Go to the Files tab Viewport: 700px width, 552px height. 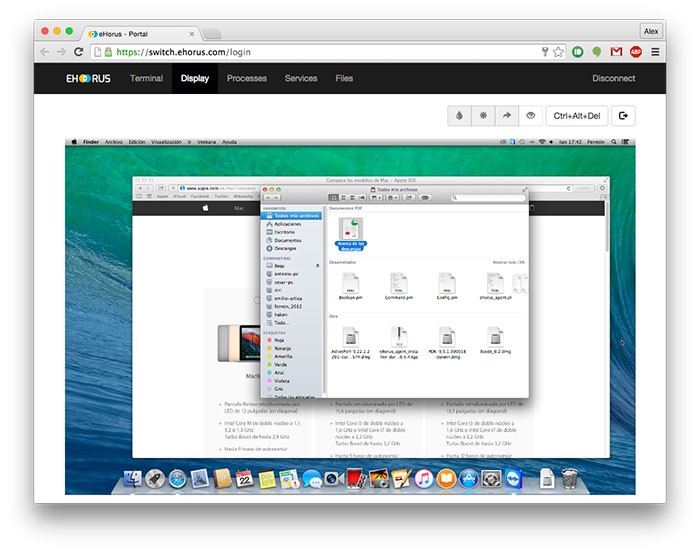344,78
